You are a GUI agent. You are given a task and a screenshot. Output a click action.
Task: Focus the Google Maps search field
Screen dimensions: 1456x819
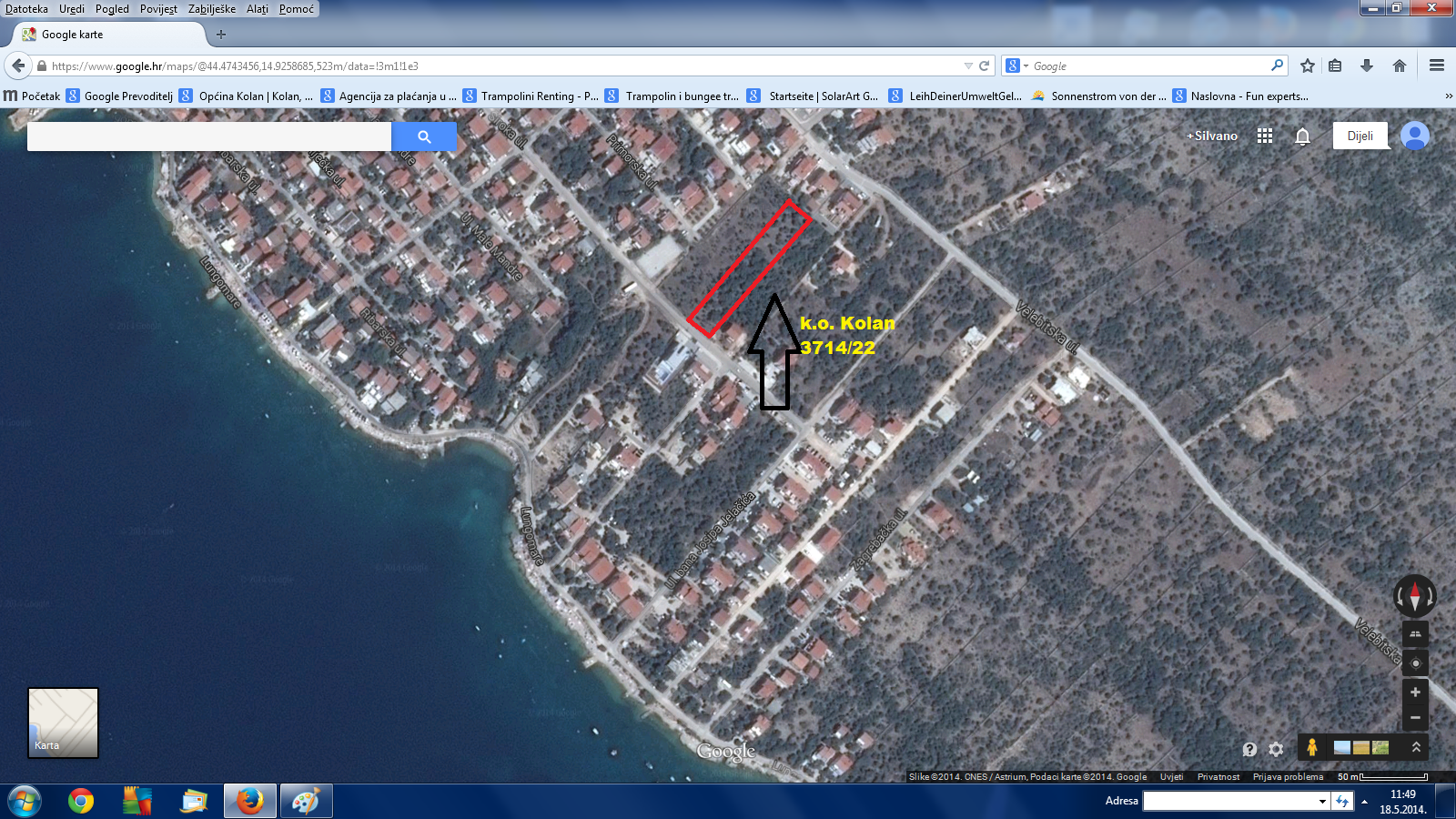point(209,136)
